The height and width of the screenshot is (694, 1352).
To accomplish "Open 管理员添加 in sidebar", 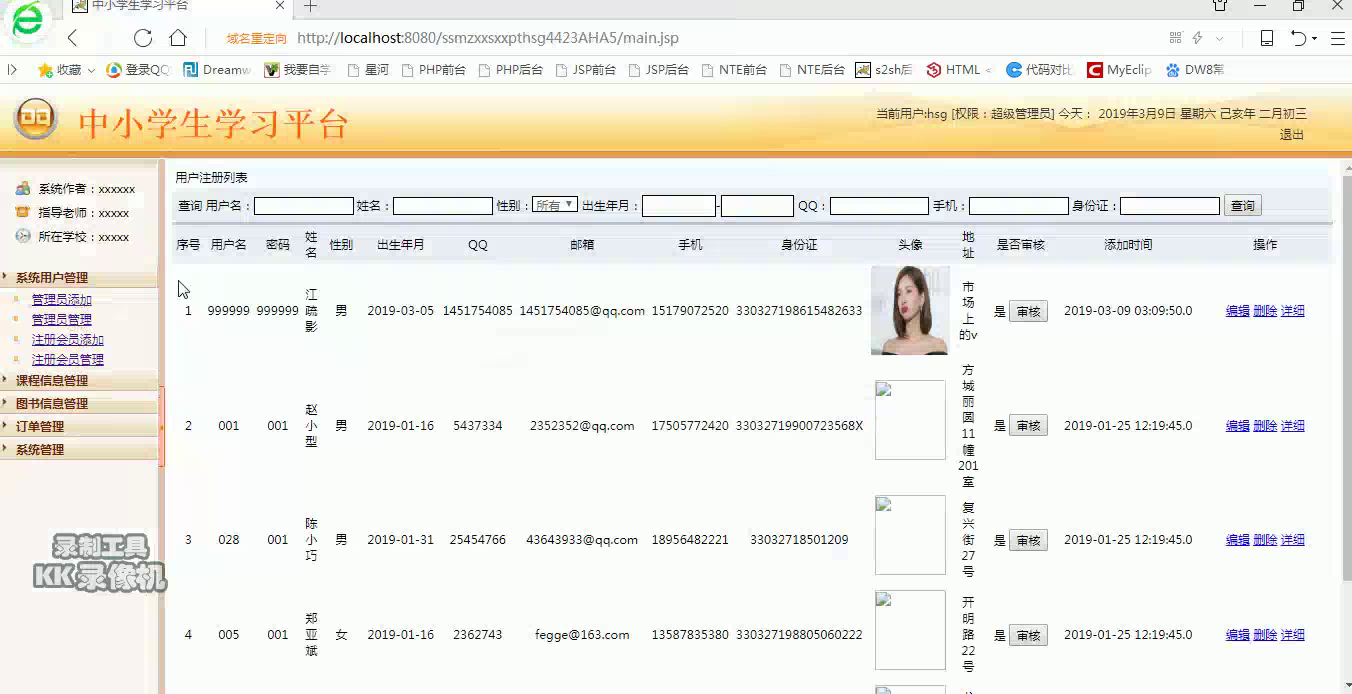I will pos(61,300).
